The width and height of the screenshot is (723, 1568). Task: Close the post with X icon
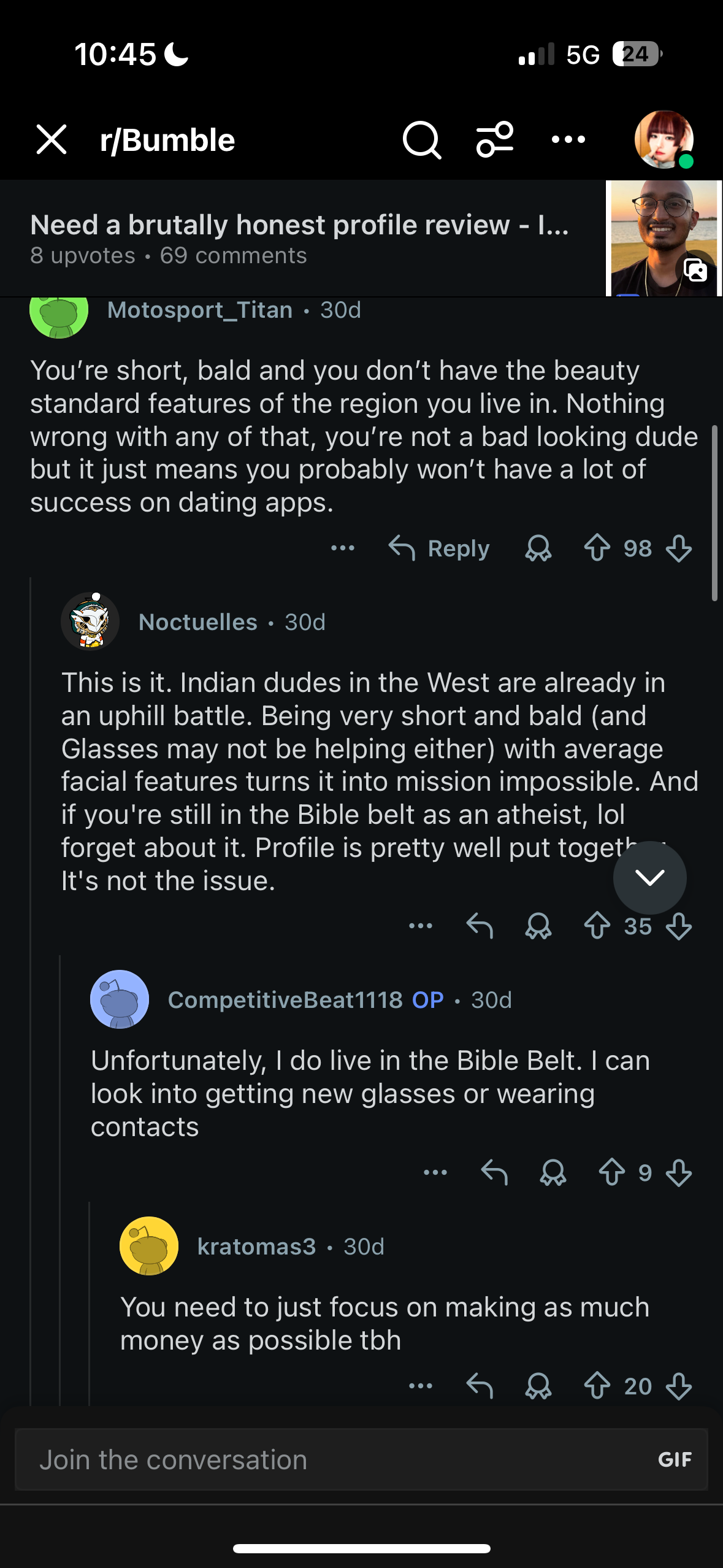52,140
